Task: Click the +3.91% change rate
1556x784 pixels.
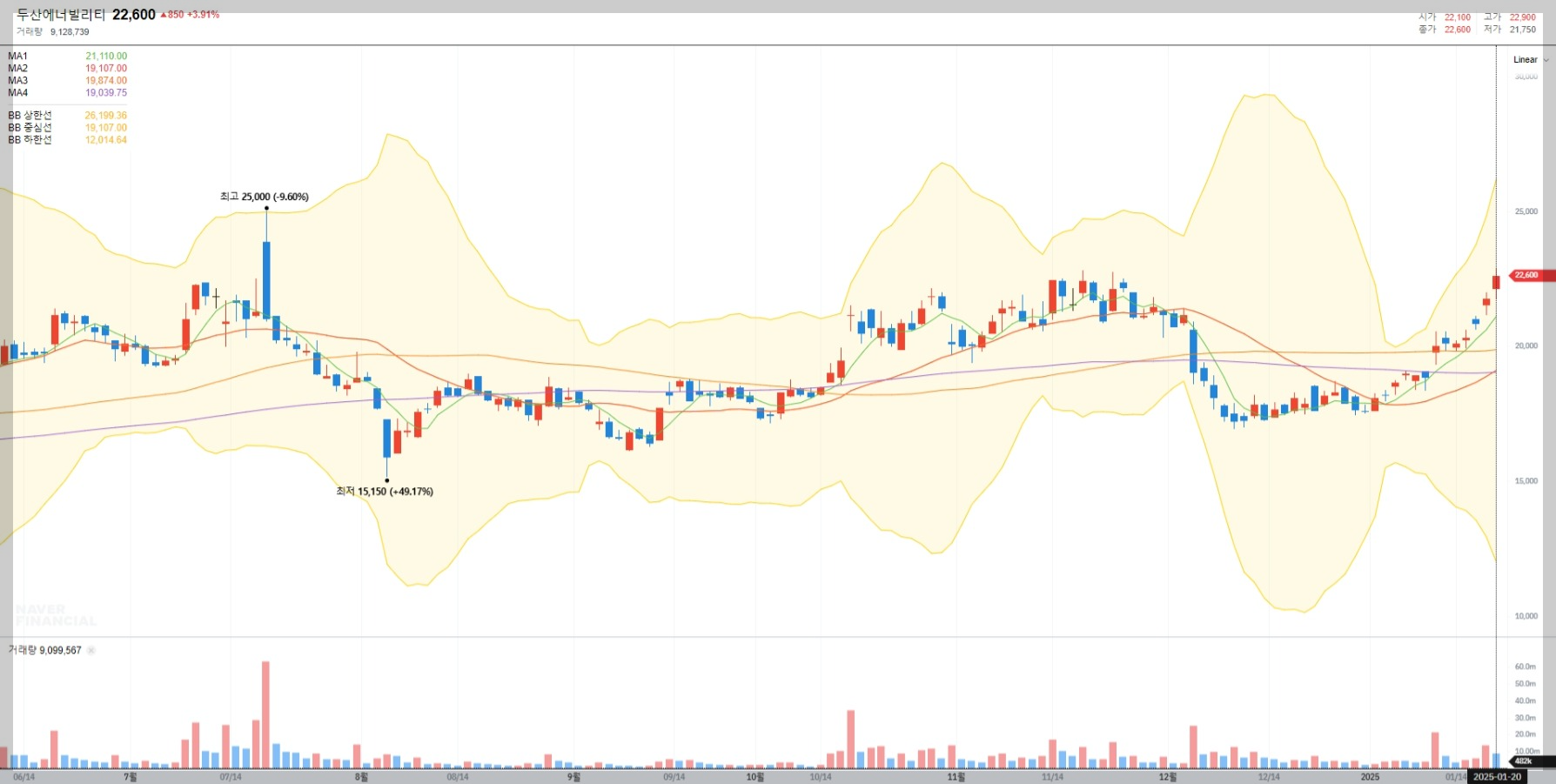Action: tap(204, 15)
